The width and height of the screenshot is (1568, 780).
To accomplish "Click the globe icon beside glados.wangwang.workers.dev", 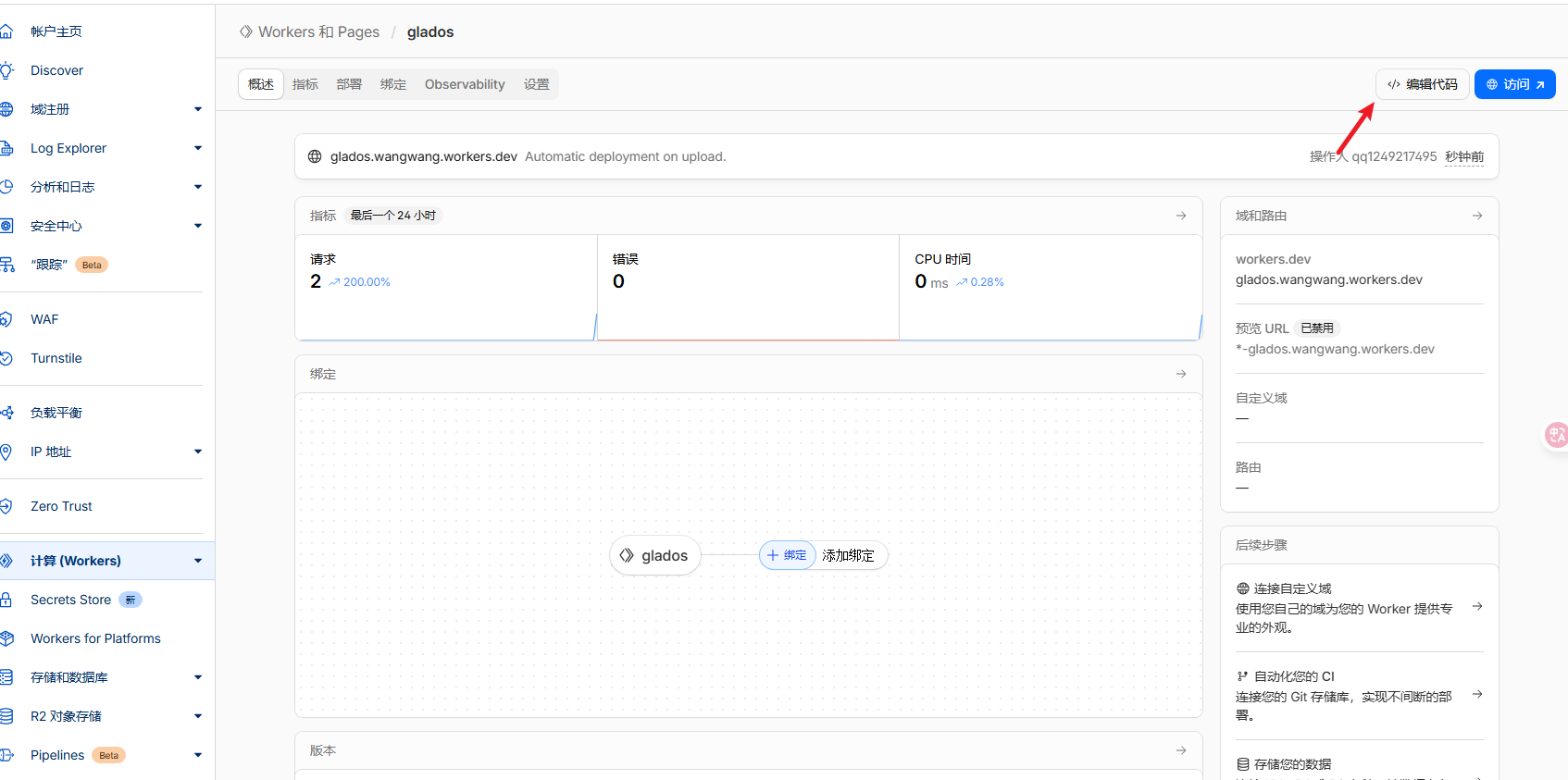I will (315, 156).
